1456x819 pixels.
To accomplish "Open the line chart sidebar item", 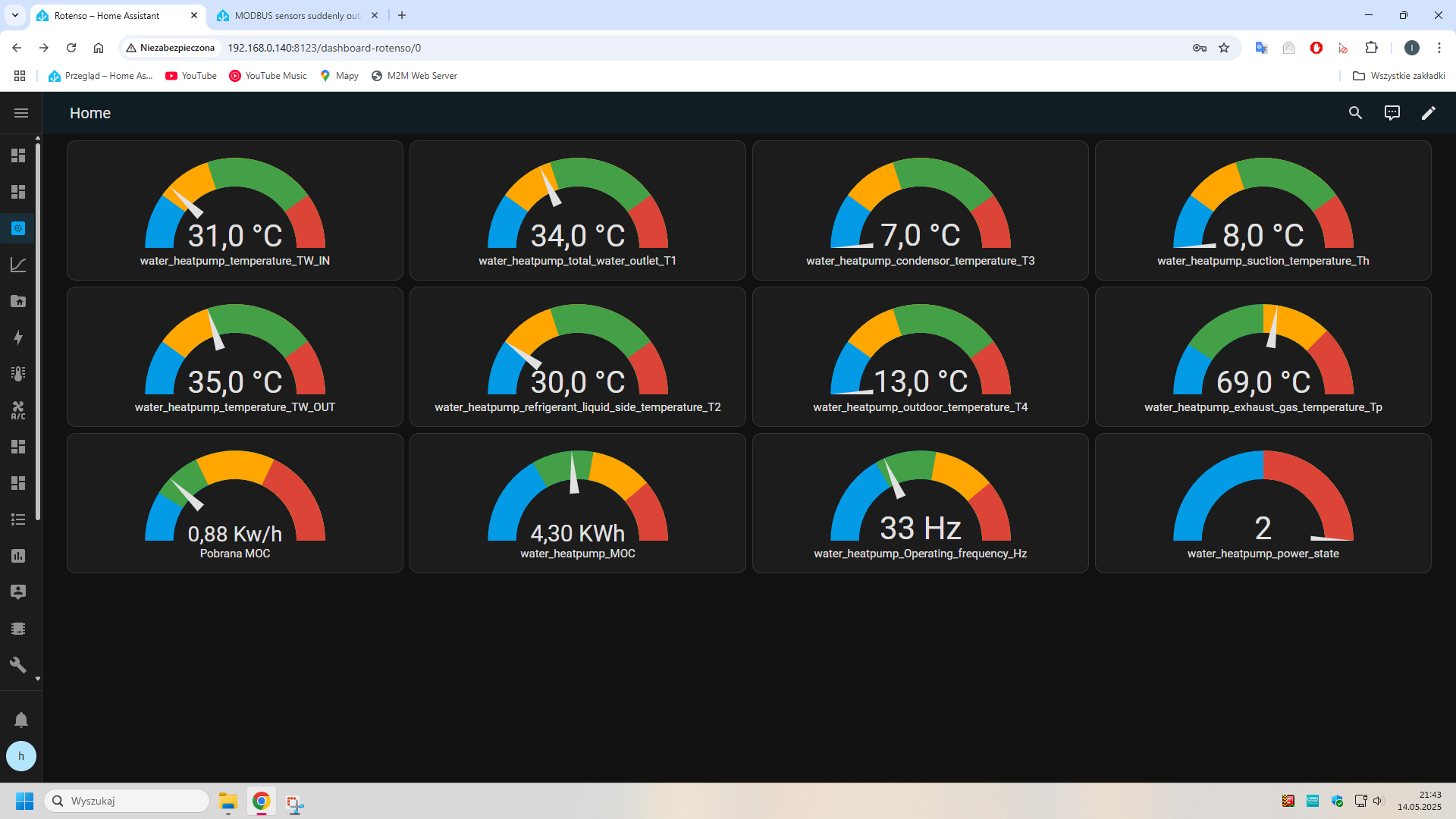I will 18,265.
